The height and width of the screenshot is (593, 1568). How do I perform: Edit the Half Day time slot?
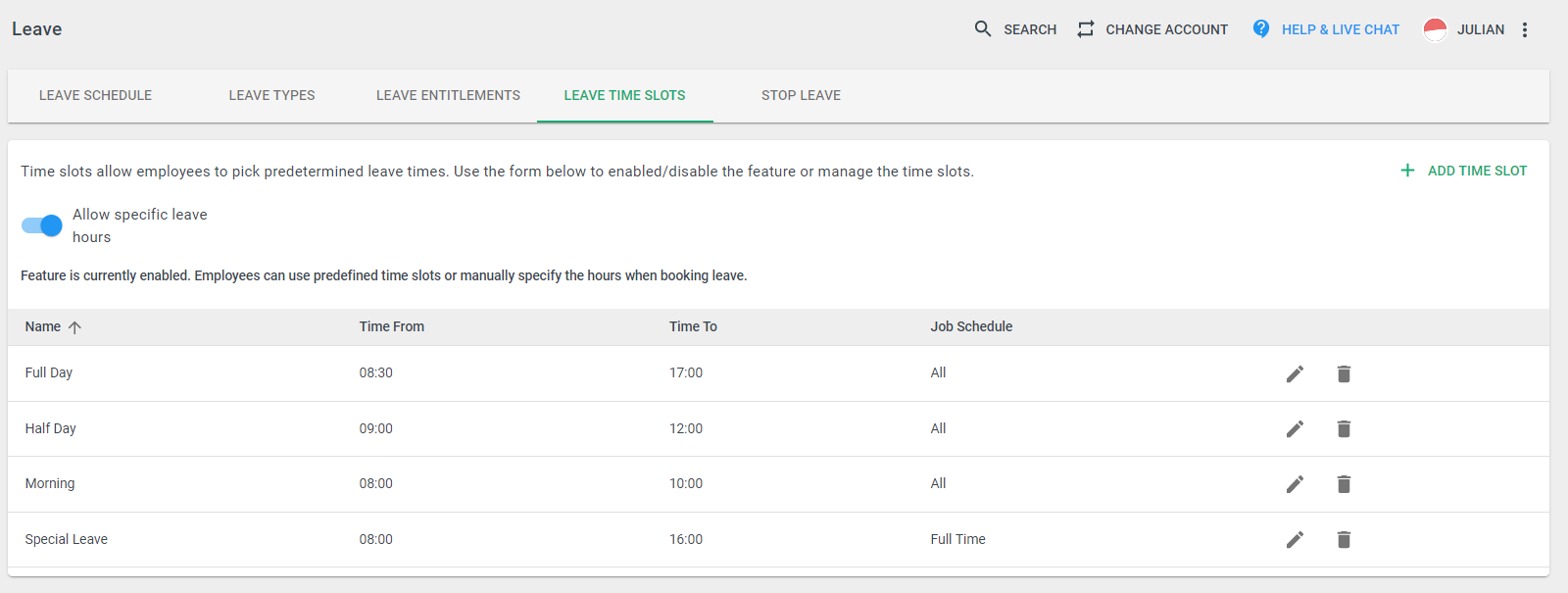click(1295, 428)
